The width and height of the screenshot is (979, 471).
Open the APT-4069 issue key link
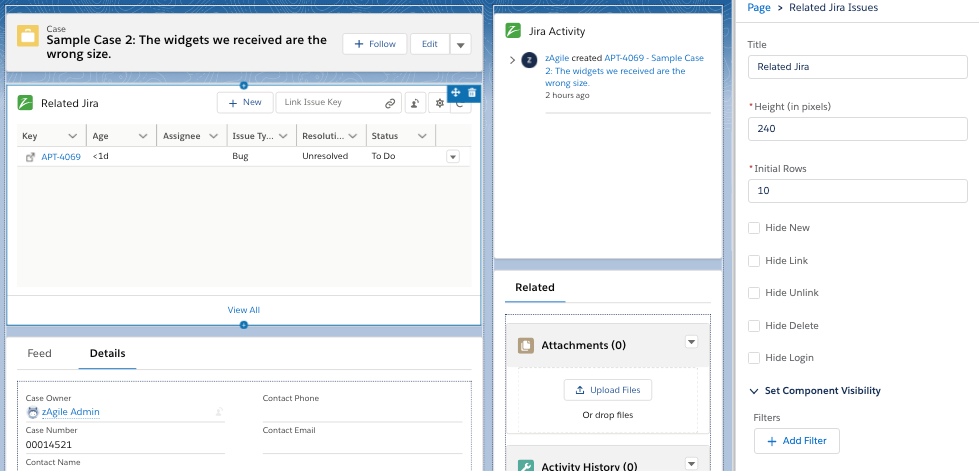pos(60,157)
